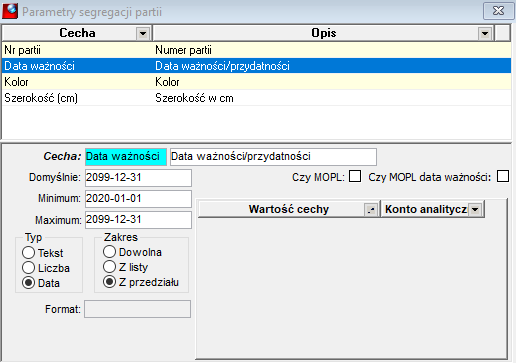Click the Maximum date field

pos(138,220)
